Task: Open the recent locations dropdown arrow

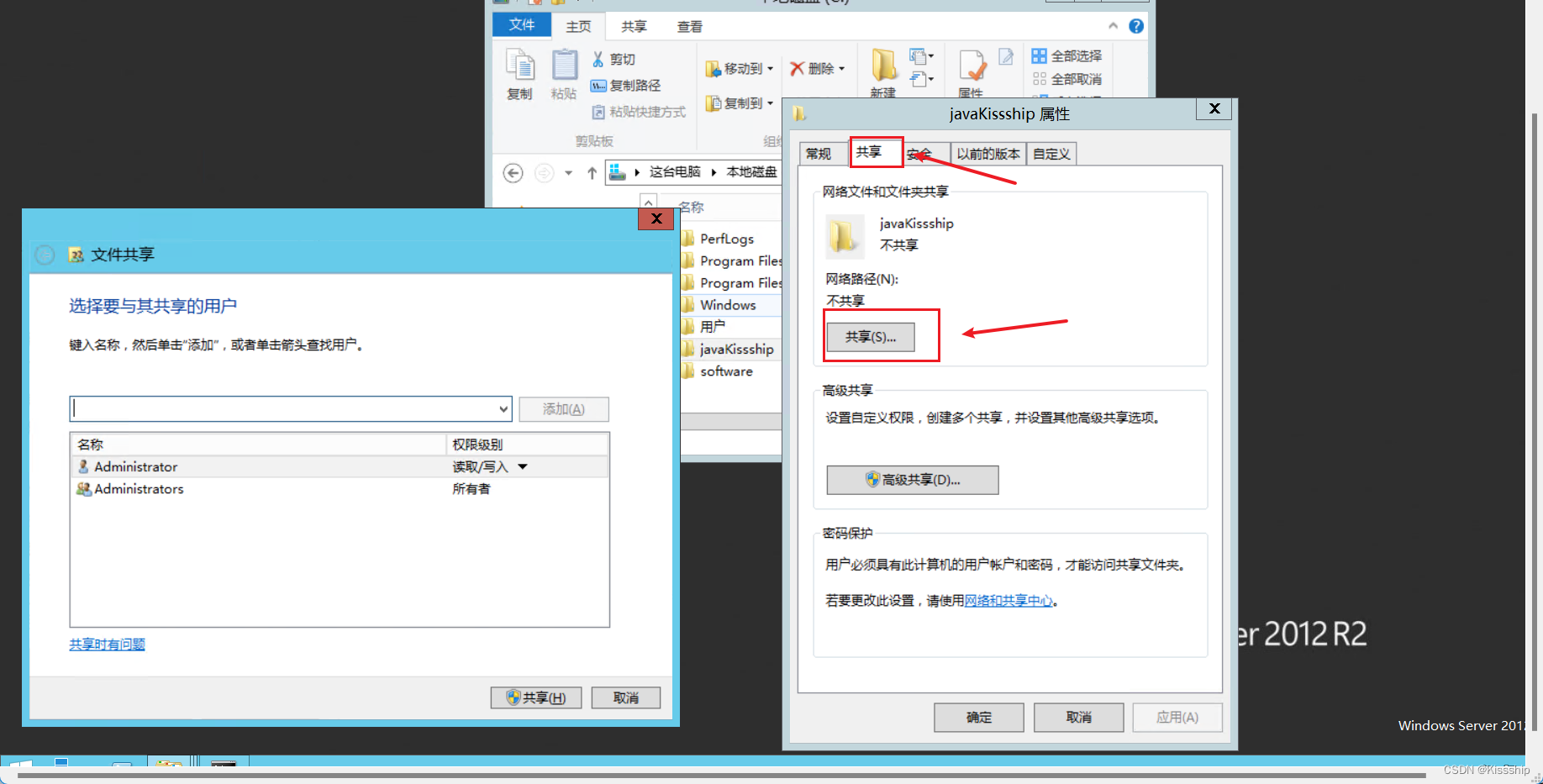Action: (x=568, y=173)
